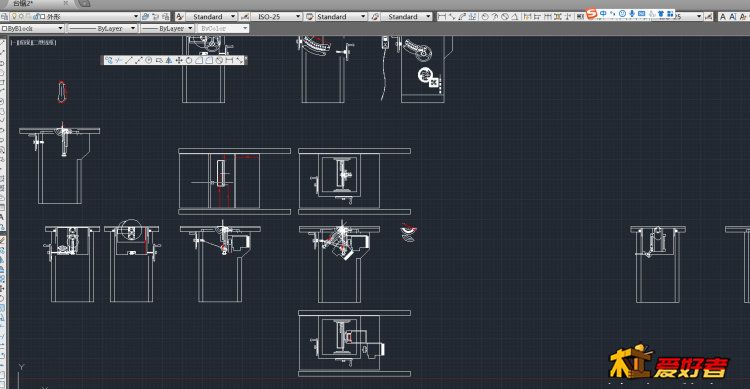Open a new drawing tab
The width and height of the screenshot is (750, 389).
(x=84, y=3)
